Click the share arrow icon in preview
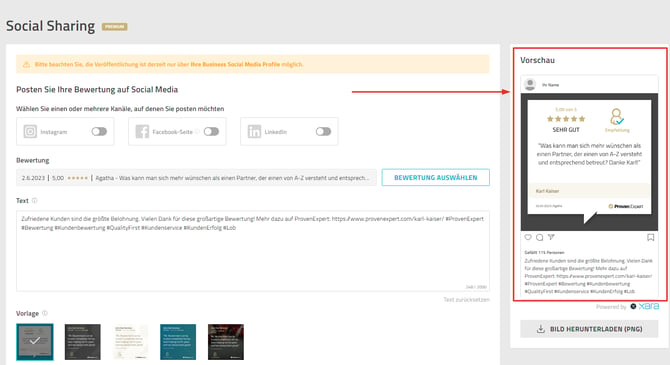This screenshot has height=365, width=670. click(x=551, y=237)
